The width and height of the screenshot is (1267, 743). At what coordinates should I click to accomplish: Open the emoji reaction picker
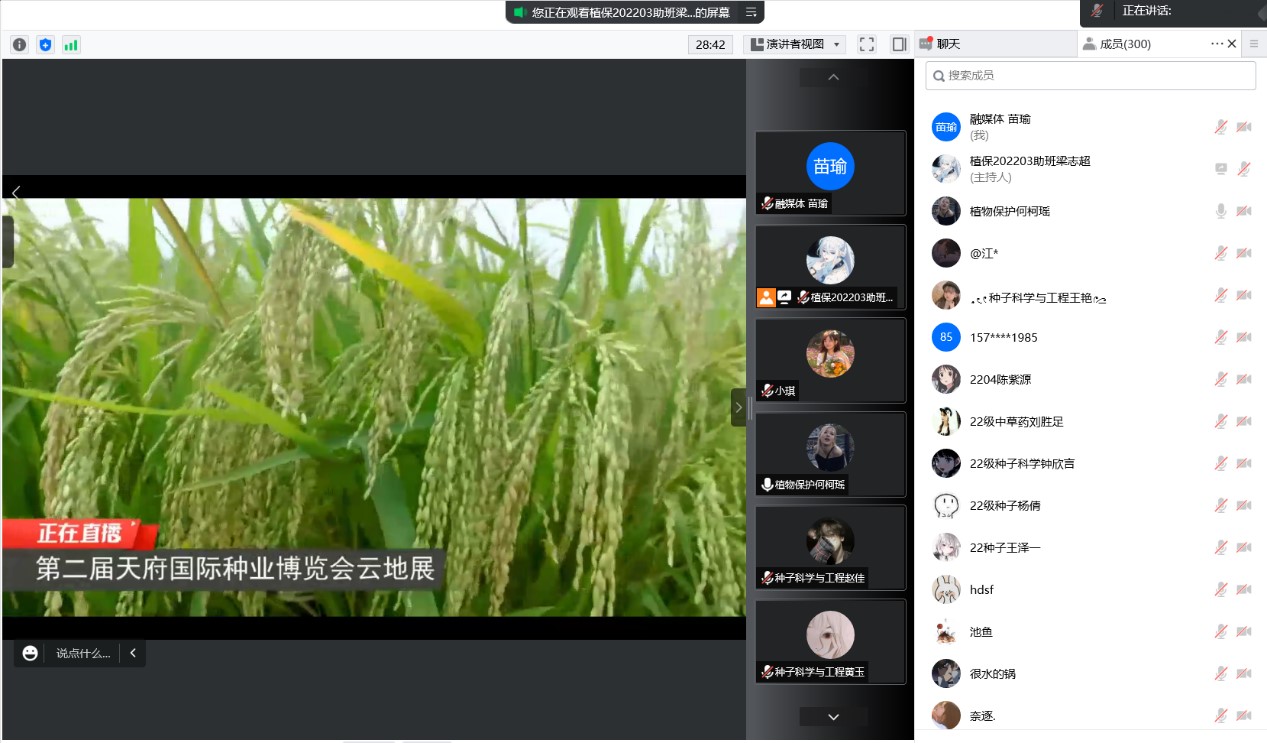[x=31, y=653]
